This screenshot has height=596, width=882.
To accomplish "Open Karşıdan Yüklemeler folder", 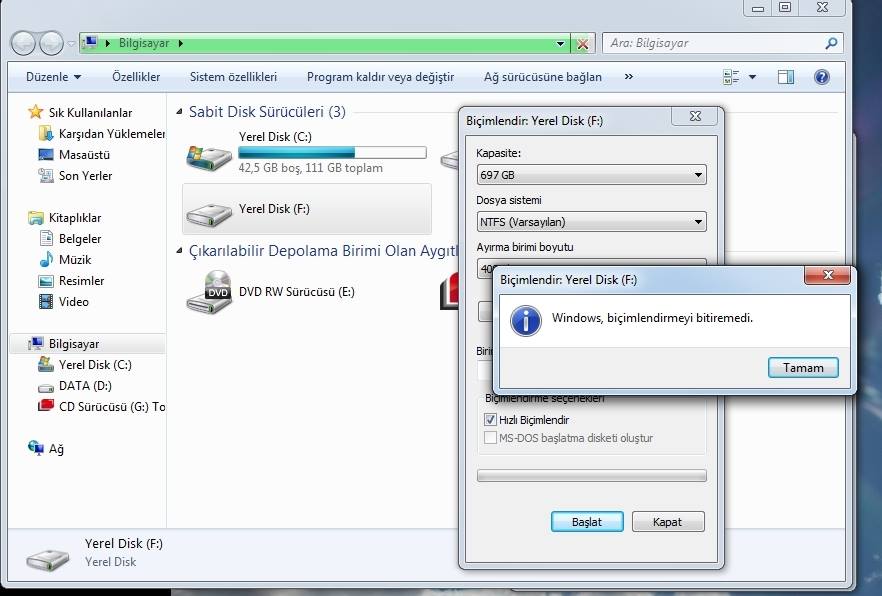I will 111,134.
